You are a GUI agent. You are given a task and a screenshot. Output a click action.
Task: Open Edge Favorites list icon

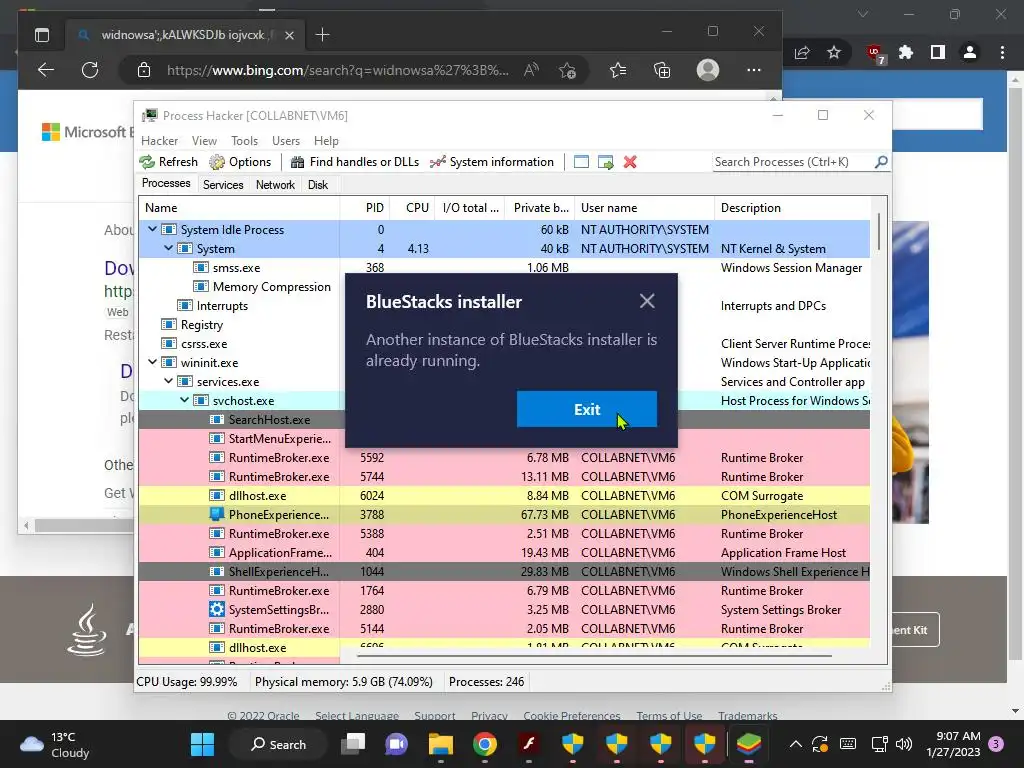[618, 70]
